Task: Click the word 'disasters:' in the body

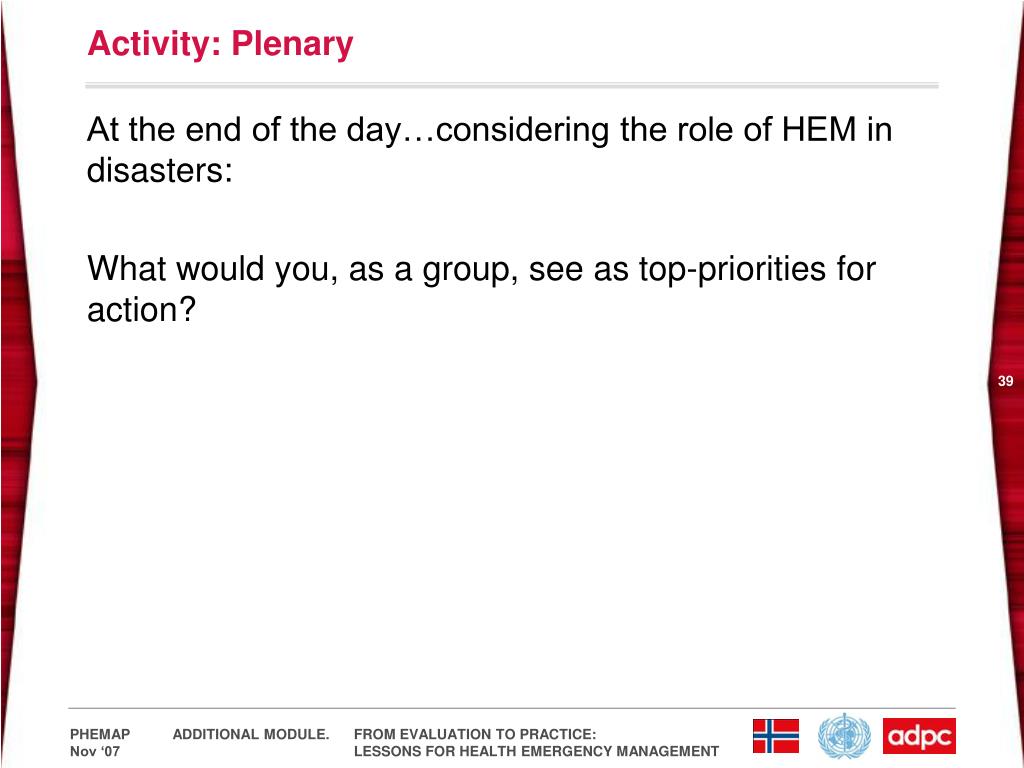Action: (160, 170)
